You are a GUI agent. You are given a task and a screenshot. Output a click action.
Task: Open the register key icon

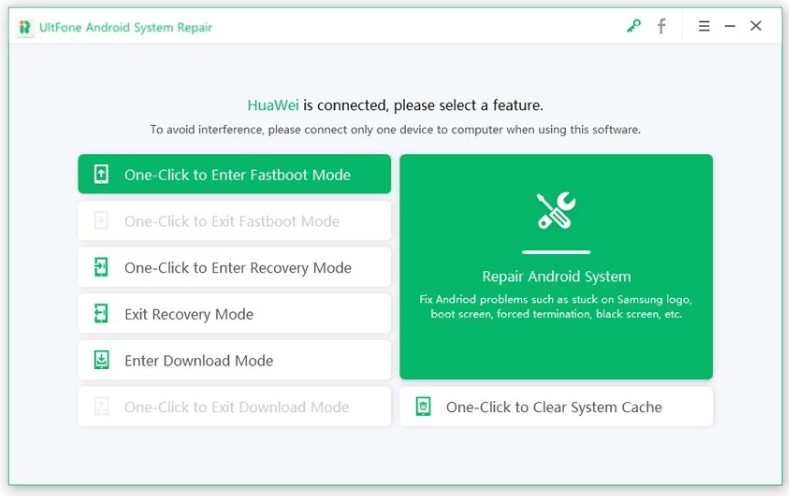(634, 26)
